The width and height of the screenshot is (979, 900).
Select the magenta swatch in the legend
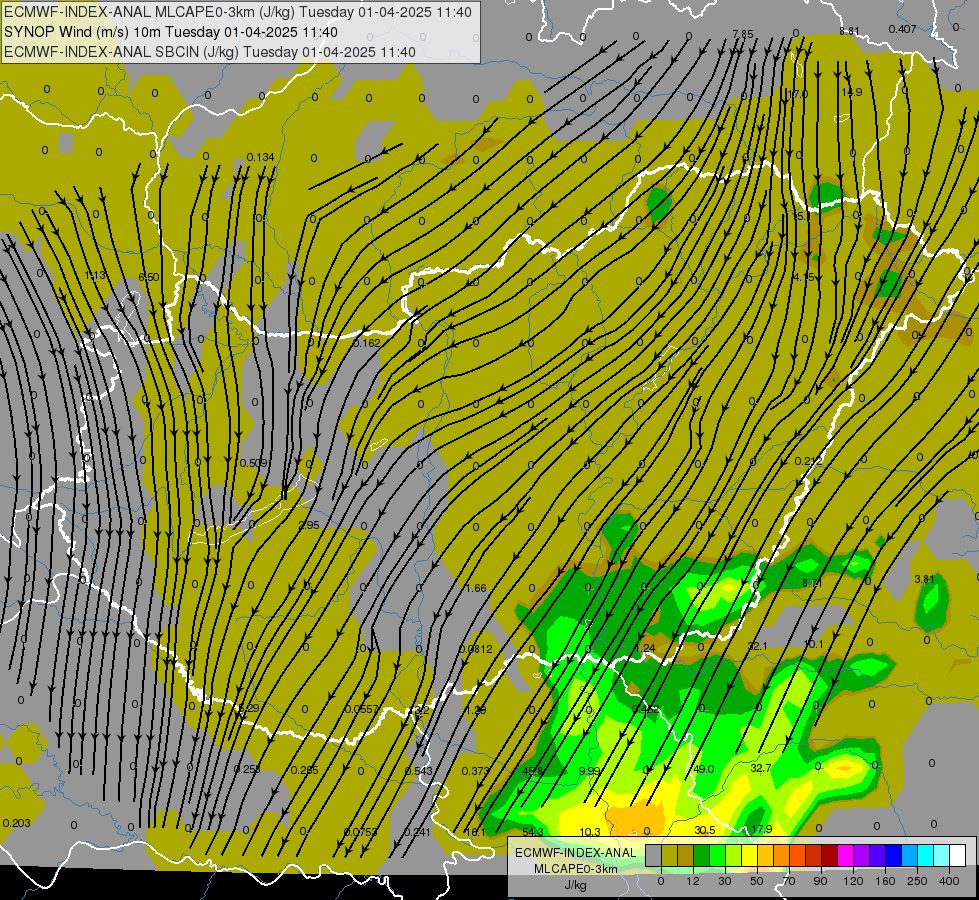pos(846,855)
